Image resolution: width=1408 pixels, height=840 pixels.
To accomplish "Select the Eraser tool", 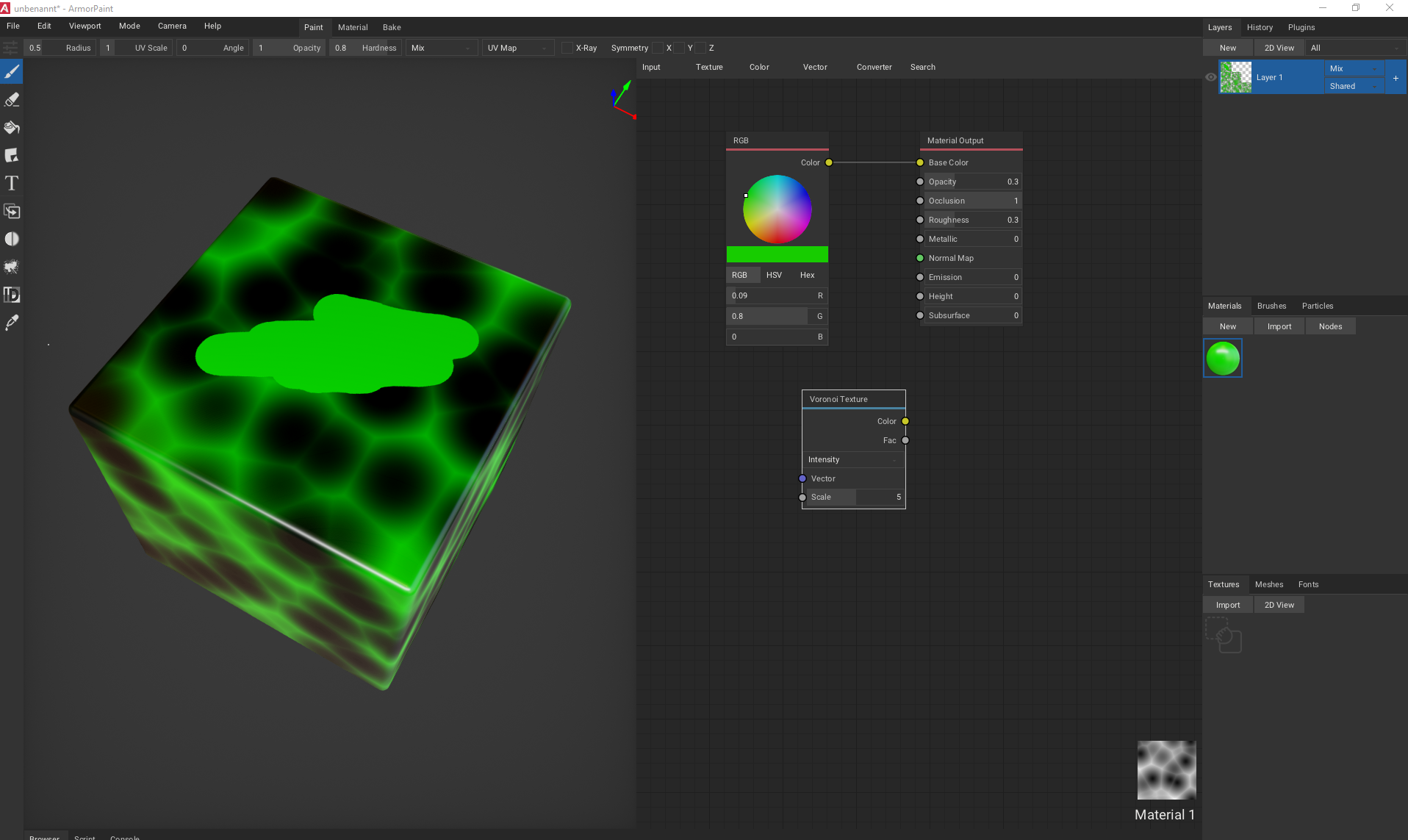I will click(x=12, y=100).
